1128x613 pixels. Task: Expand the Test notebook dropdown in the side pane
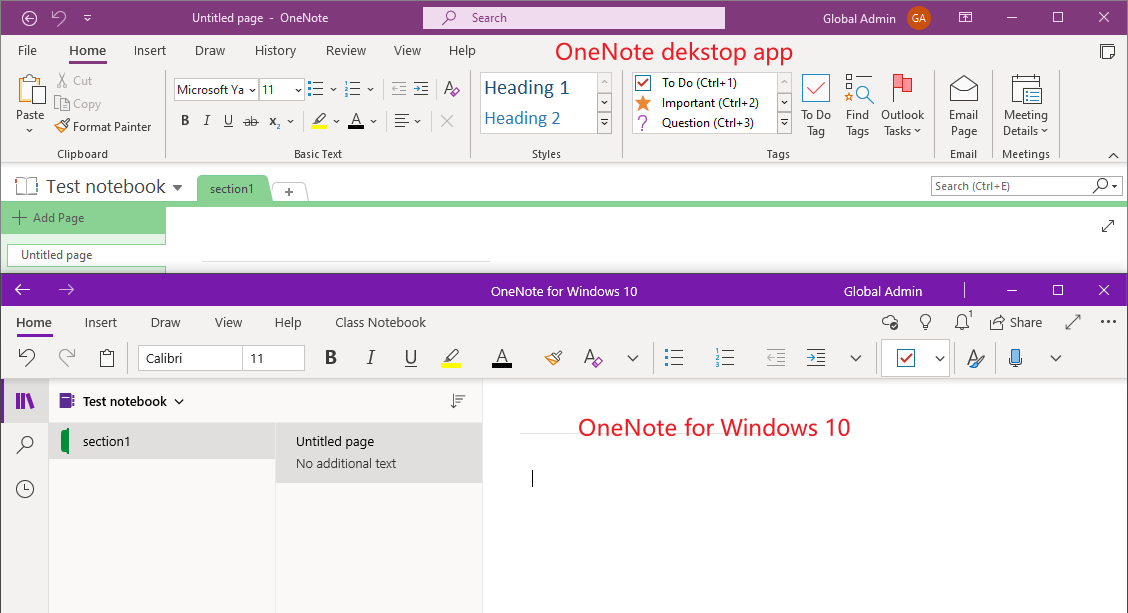pos(178,400)
